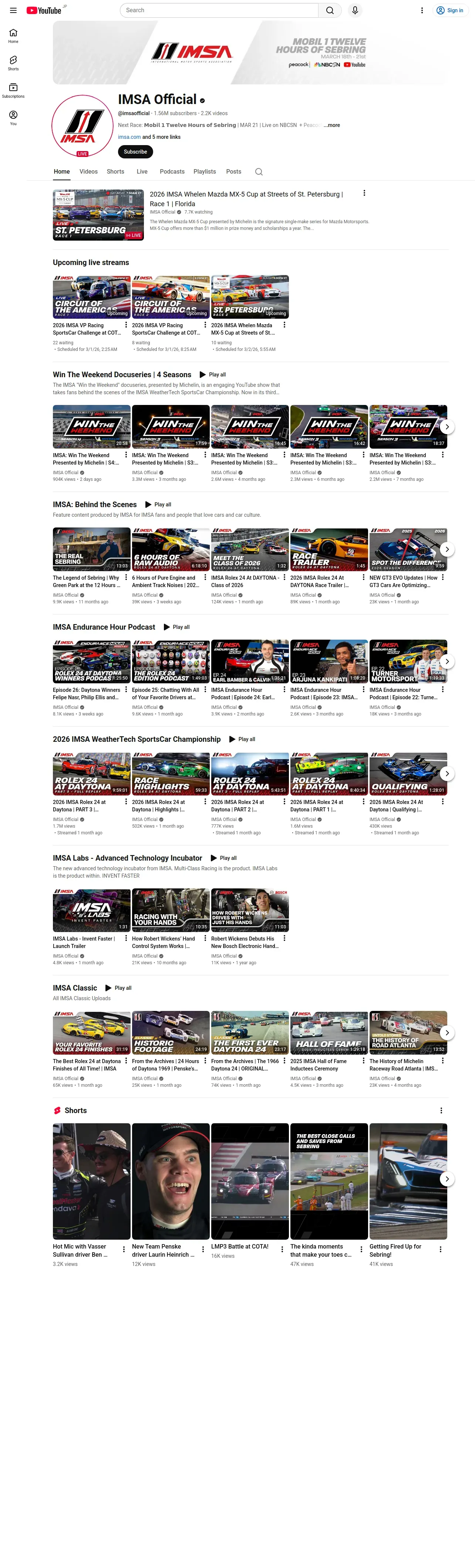The height and width of the screenshot is (1568, 475).
Task: Open The Best Close Calls Sebring short
Action: (329, 1181)
